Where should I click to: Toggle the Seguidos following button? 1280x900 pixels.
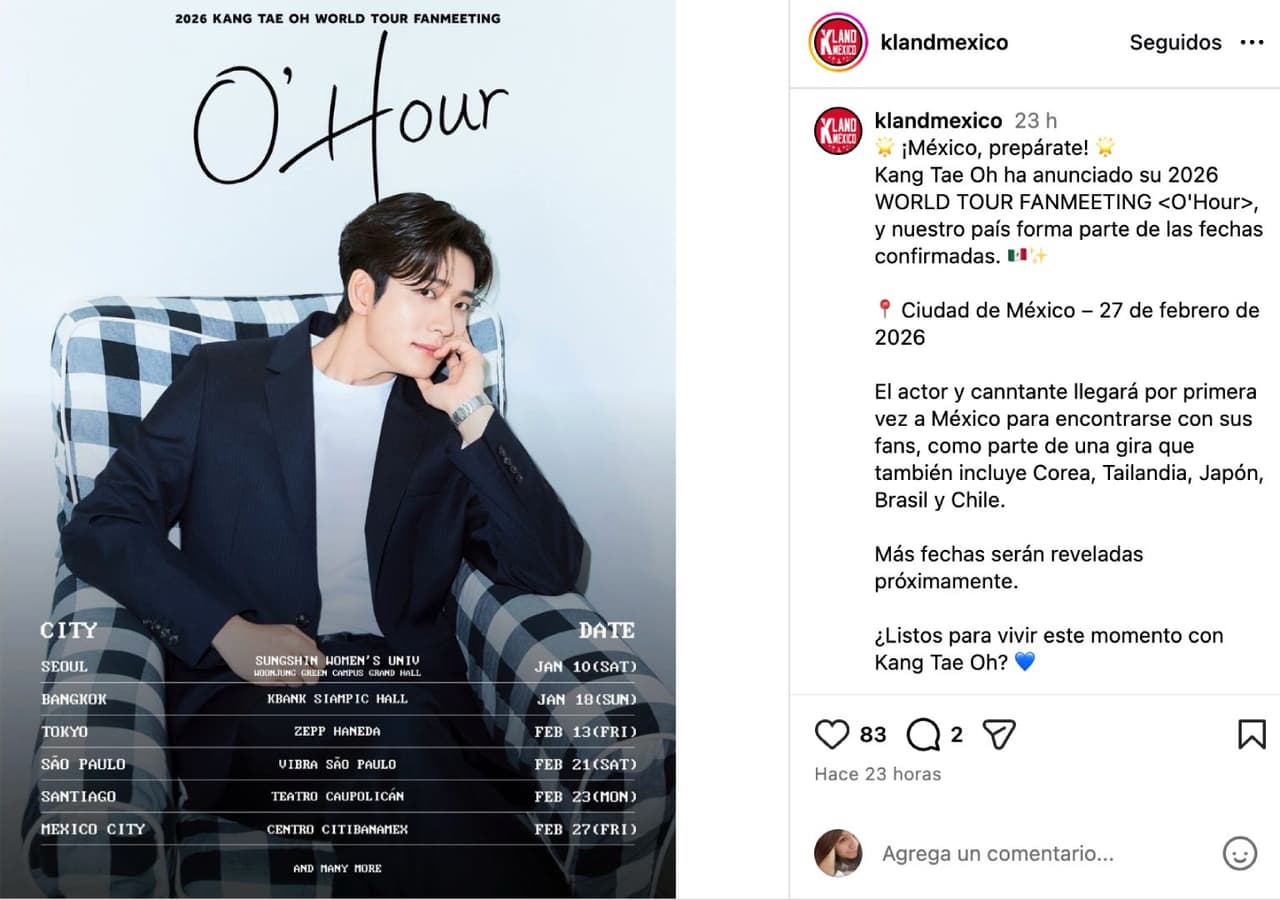coord(1175,42)
